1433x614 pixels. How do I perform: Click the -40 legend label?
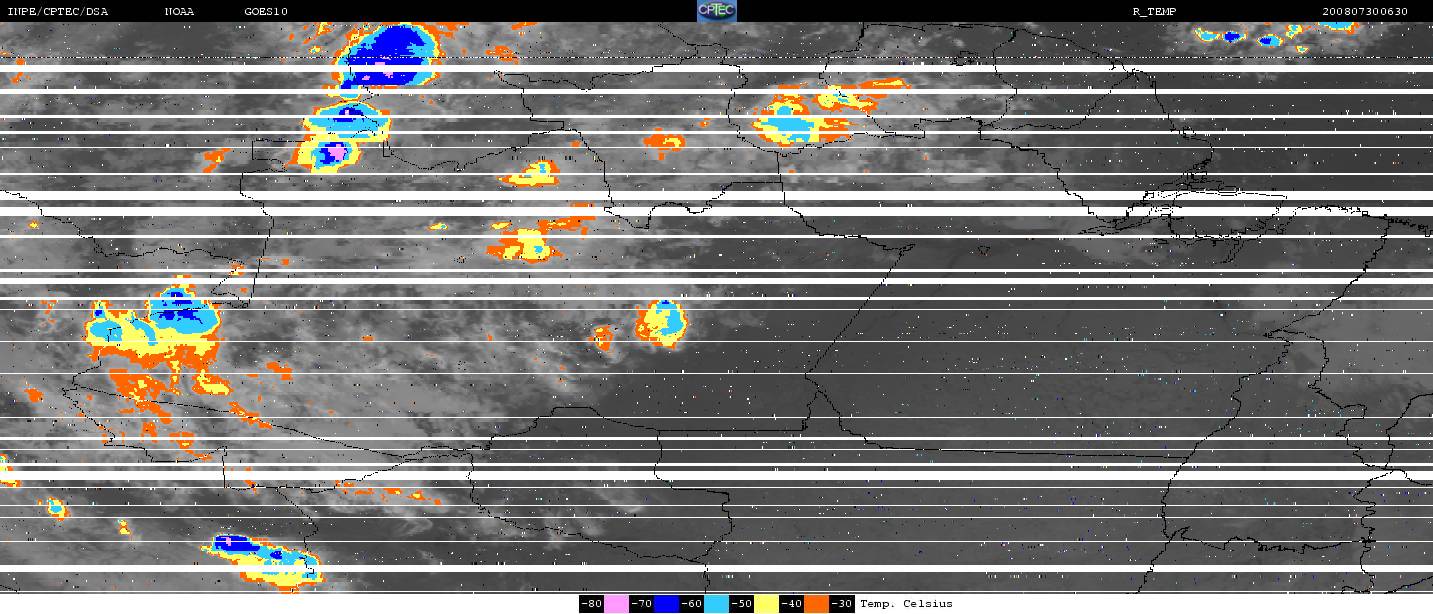791,604
